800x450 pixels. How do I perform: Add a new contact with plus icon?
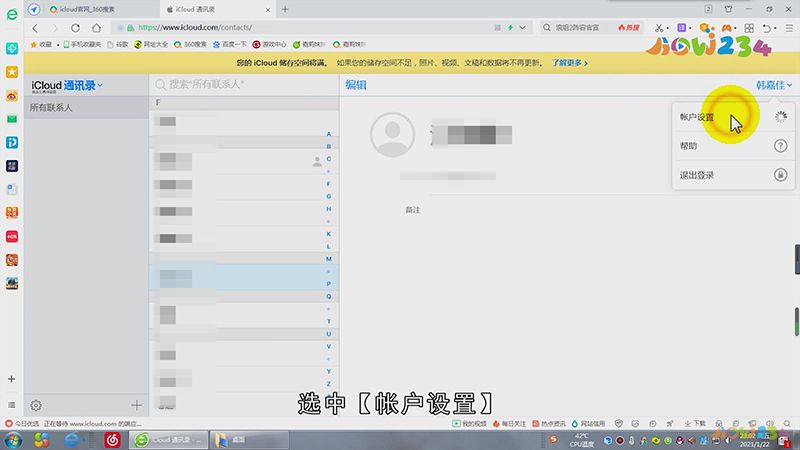click(x=136, y=405)
